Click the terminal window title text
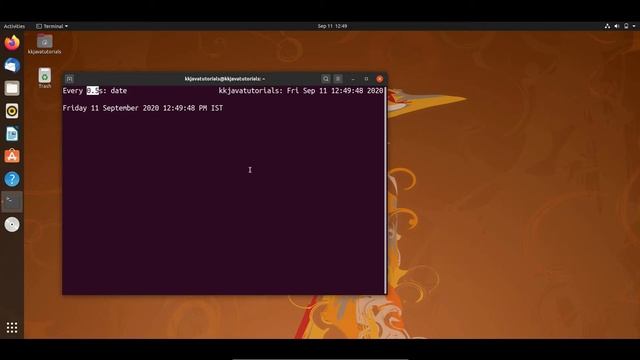The width and height of the screenshot is (640, 360). point(224,79)
